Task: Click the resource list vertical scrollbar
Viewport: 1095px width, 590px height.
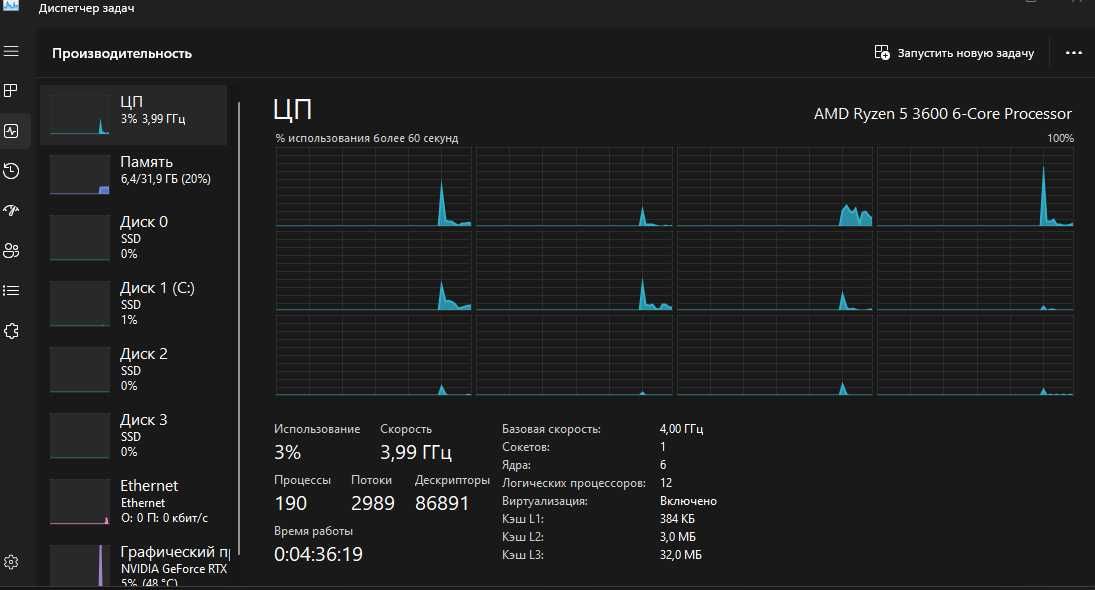Action: [239, 328]
